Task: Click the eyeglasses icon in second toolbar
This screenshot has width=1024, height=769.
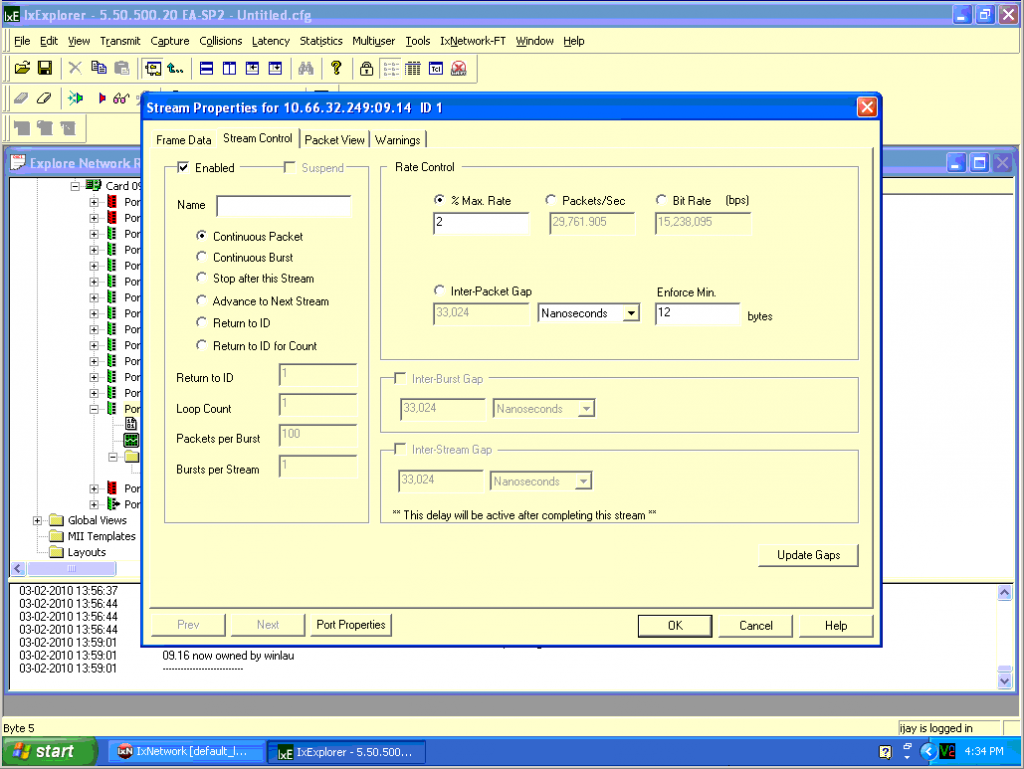Action: point(121,98)
